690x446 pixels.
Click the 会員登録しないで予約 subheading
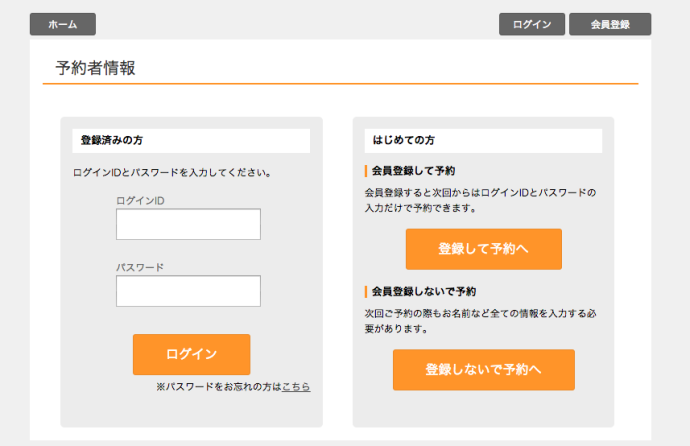point(423,291)
